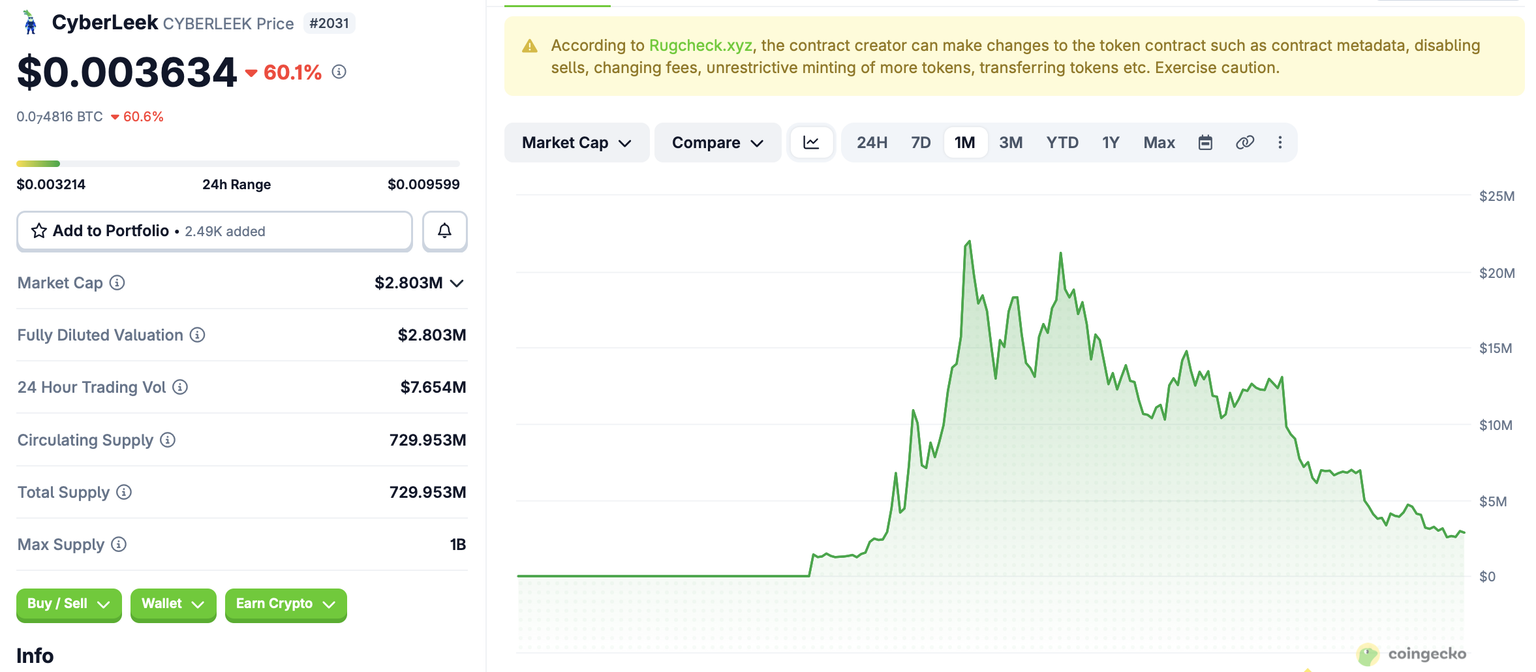
Task: Open the Wallet dropdown
Action: pos(173,604)
